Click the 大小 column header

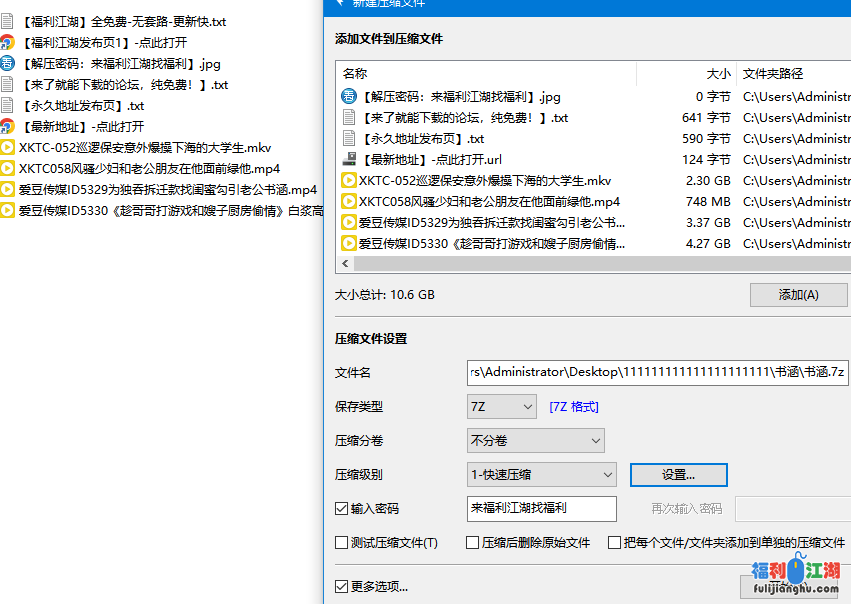click(x=717, y=74)
